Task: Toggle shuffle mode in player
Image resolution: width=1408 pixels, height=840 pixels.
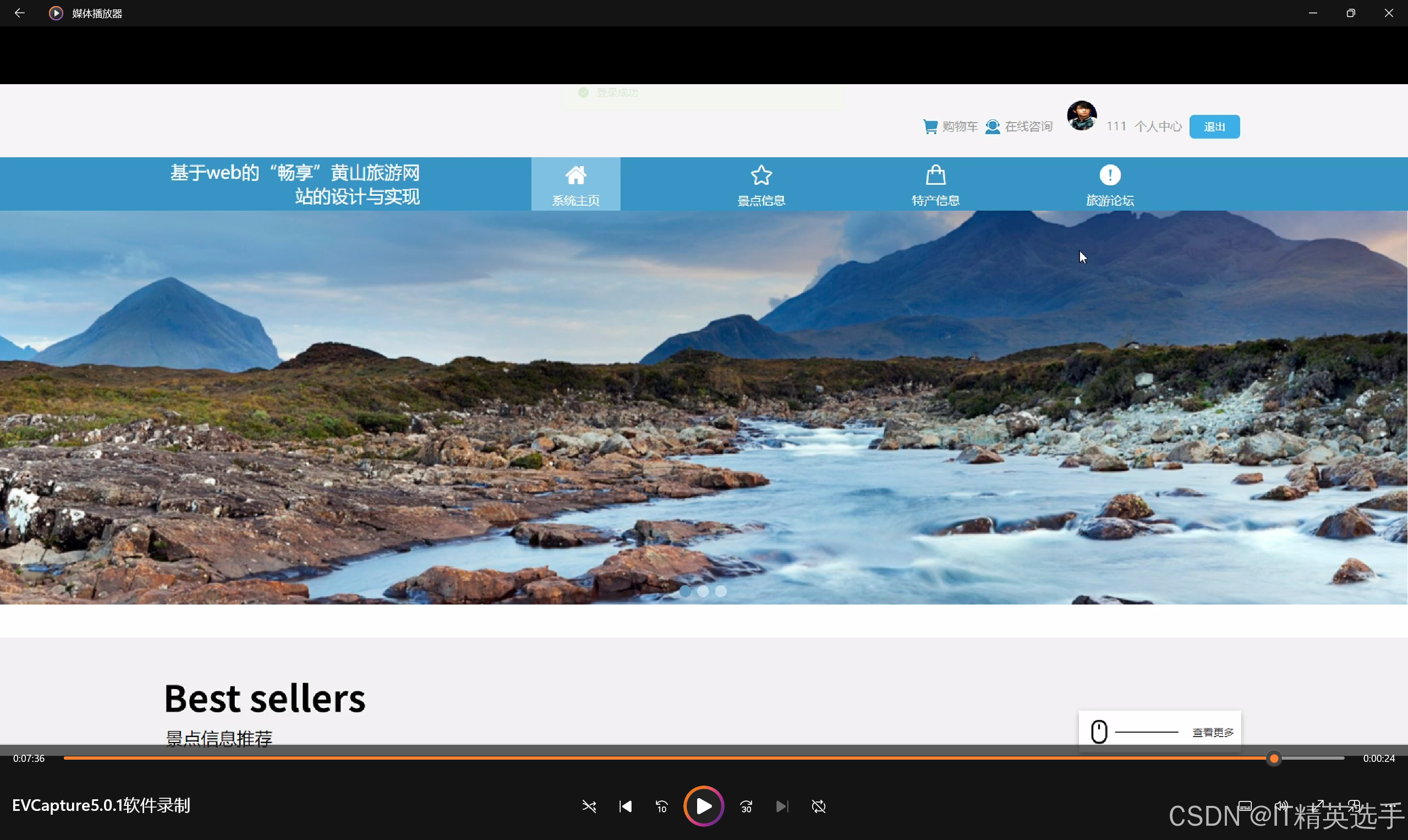Action: (x=589, y=806)
